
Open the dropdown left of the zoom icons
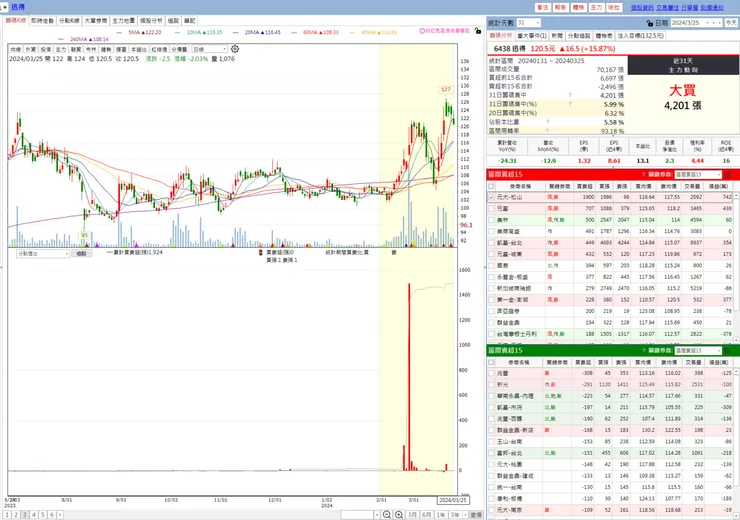(377, 515)
